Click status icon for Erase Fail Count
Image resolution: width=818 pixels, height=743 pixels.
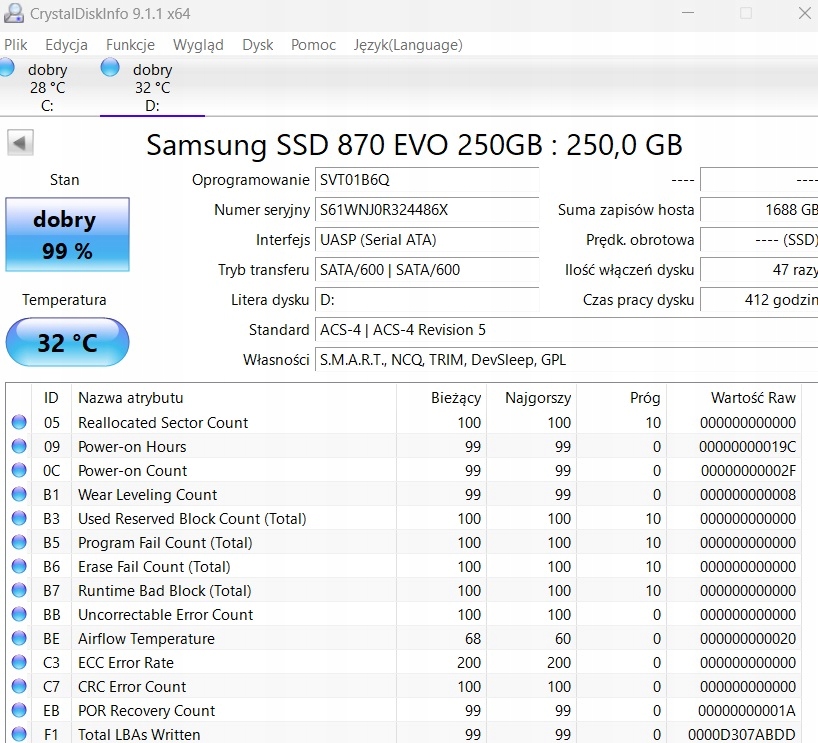[x=19, y=566]
